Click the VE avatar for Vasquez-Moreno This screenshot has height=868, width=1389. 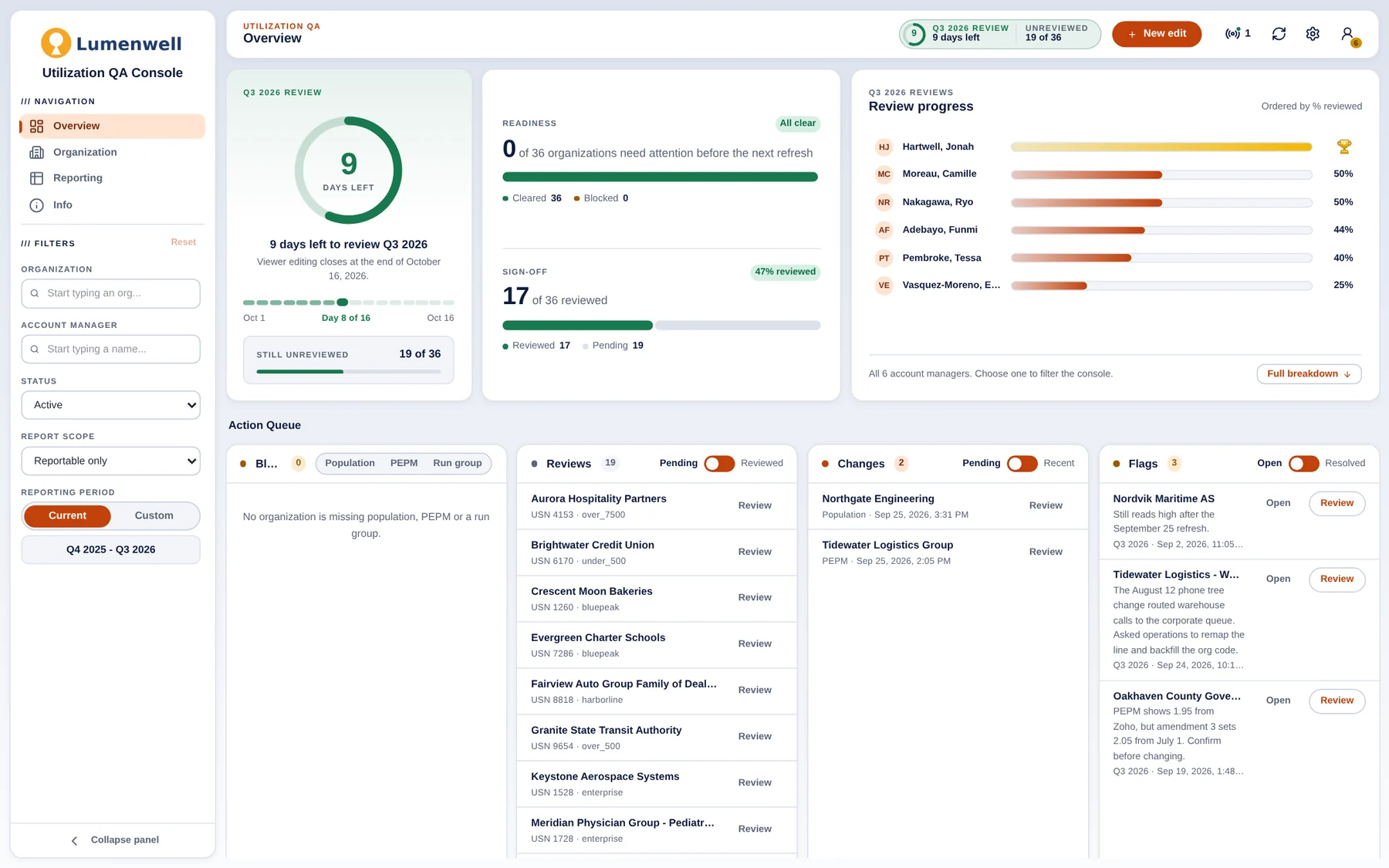(x=884, y=285)
